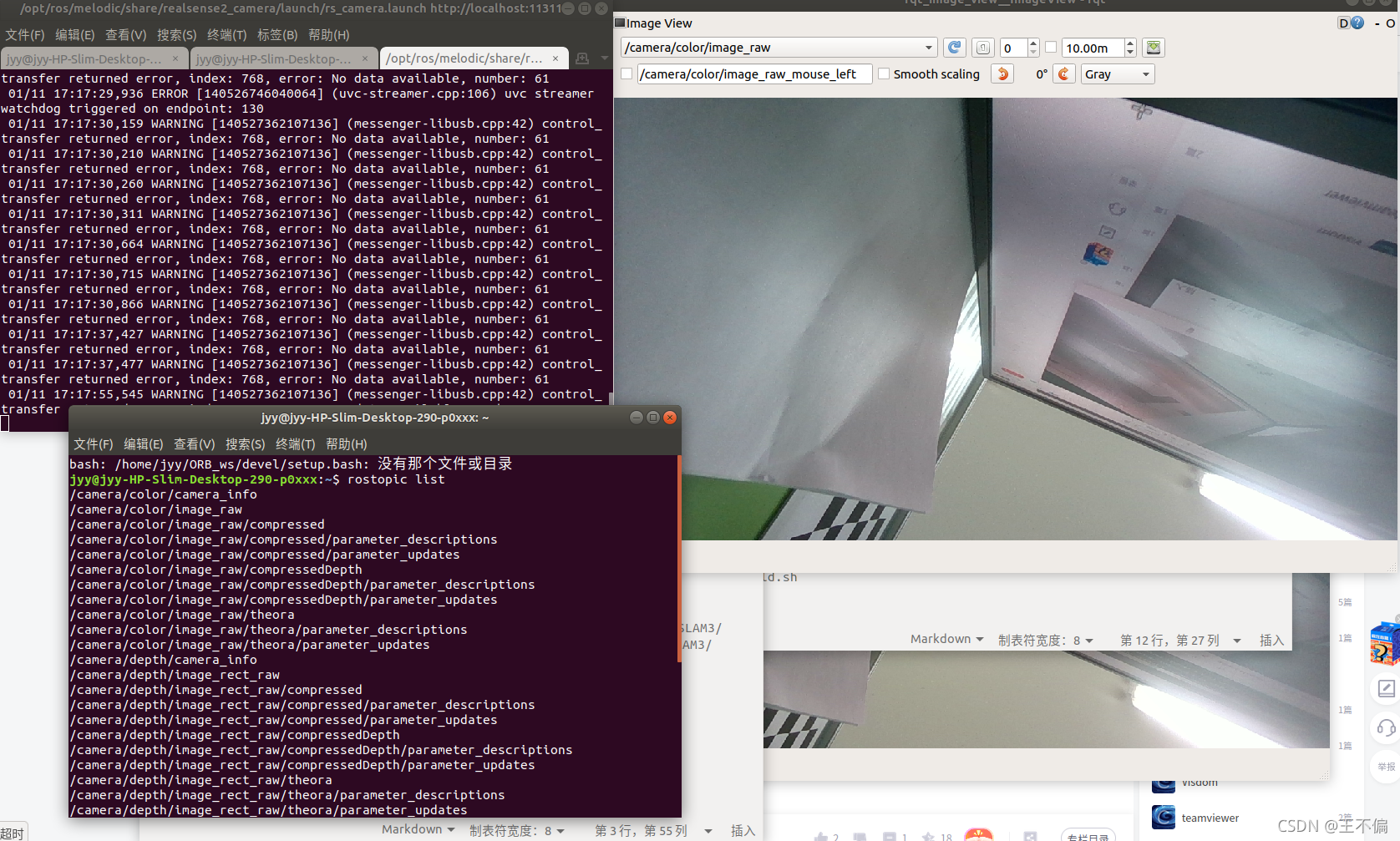Rotate image right with orange arrow icon
The image size is (1400, 841).
[x=1063, y=74]
